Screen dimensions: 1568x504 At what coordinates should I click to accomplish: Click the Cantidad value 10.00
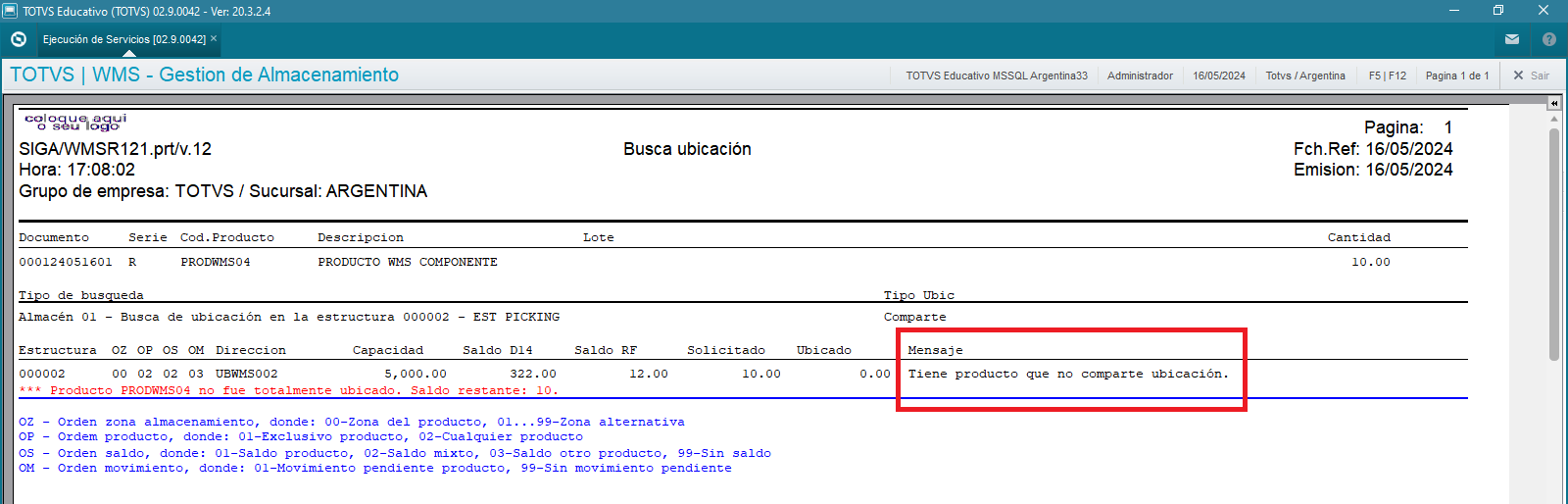[x=1370, y=262]
